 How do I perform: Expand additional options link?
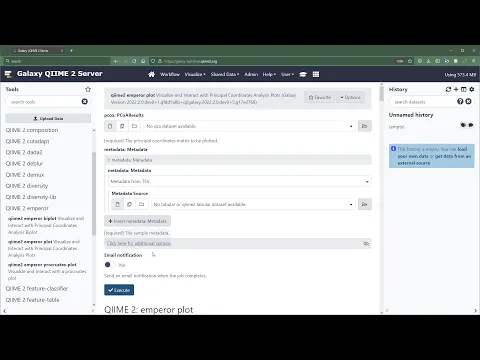[x=139, y=243]
